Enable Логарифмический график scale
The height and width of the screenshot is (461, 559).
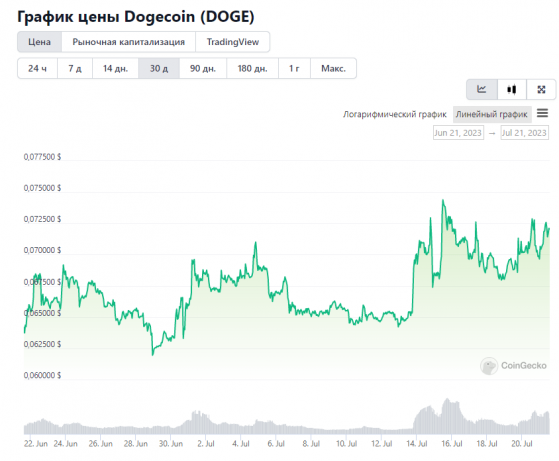[395, 114]
